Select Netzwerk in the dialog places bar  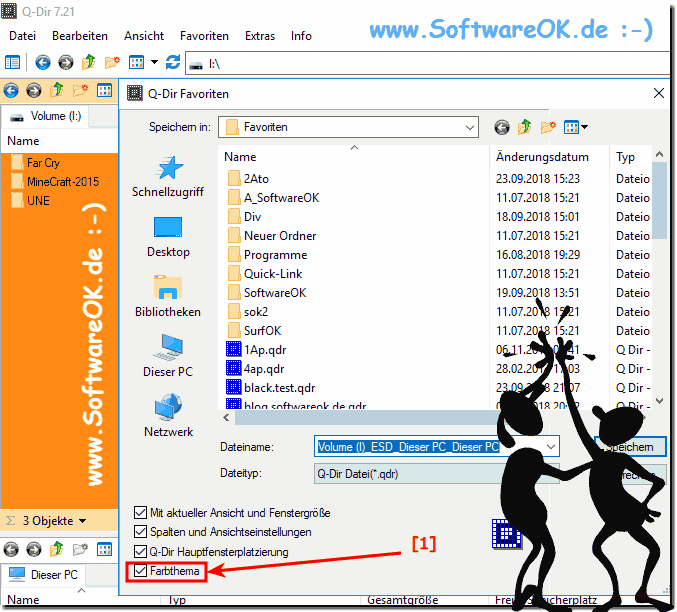coord(168,416)
